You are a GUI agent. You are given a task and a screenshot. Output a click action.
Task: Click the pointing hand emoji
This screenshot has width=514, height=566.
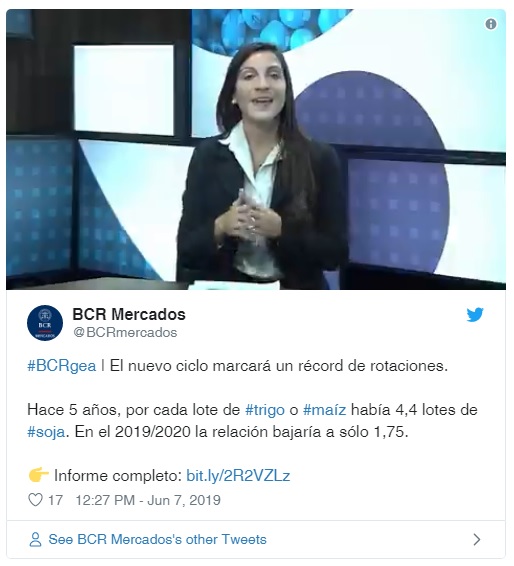[x=38, y=475]
